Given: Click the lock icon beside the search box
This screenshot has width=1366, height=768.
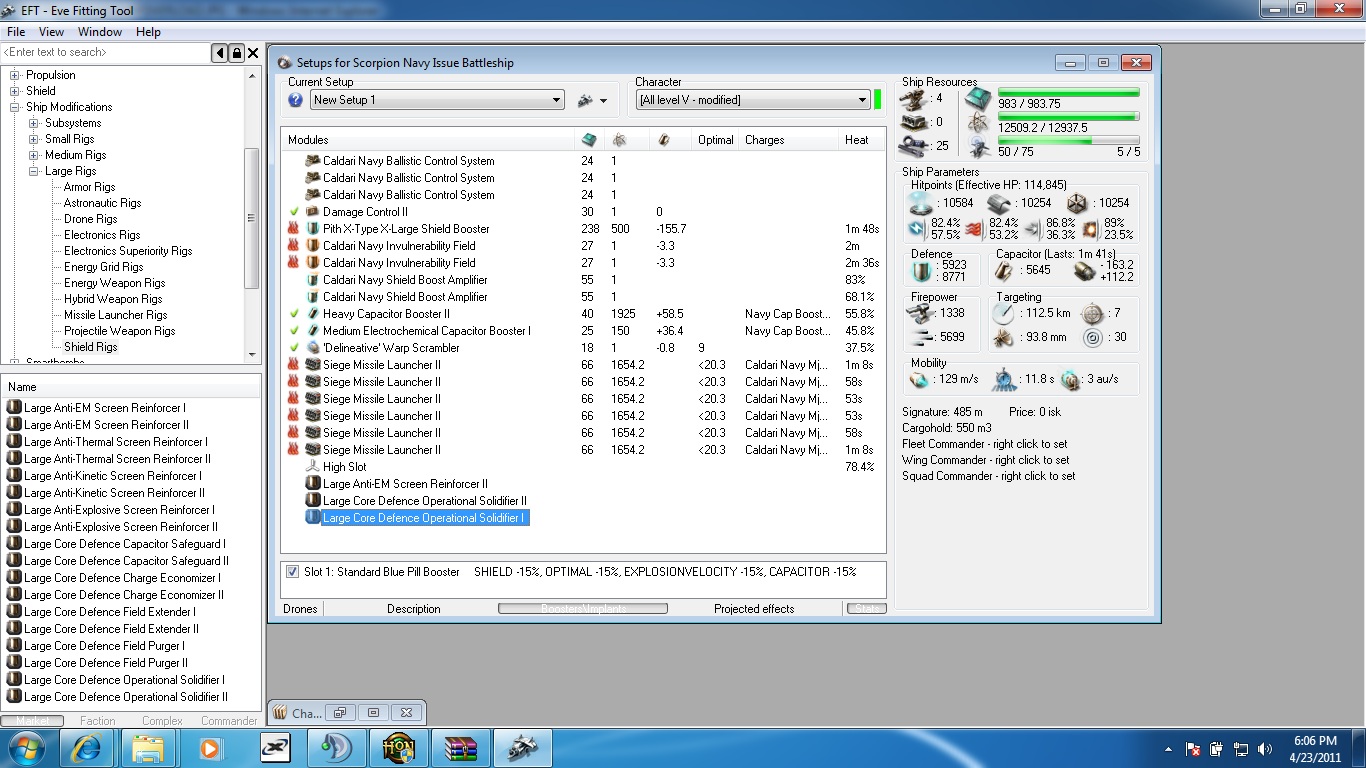Looking at the screenshot, I should point(236,53).
